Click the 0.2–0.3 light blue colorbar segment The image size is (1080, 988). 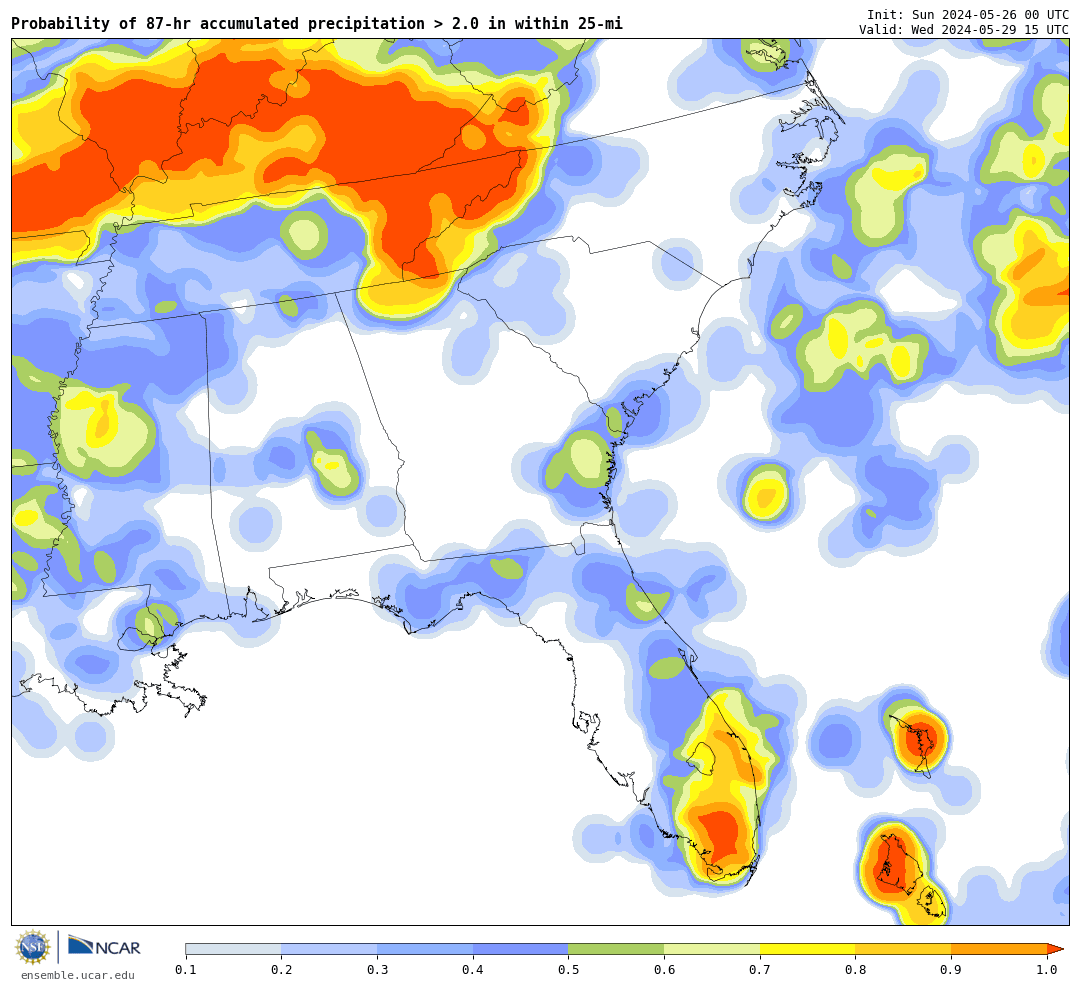point(329,949)
